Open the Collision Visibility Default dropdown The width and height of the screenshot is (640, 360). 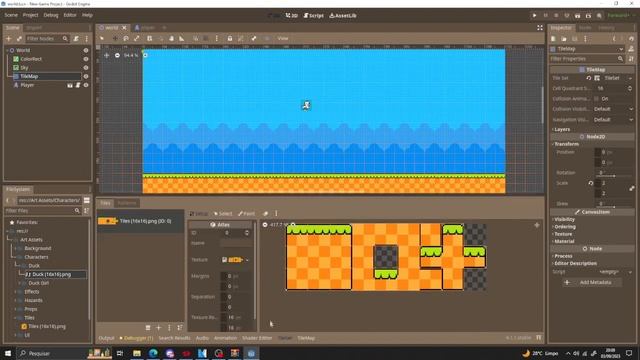[x=613, y=109]
